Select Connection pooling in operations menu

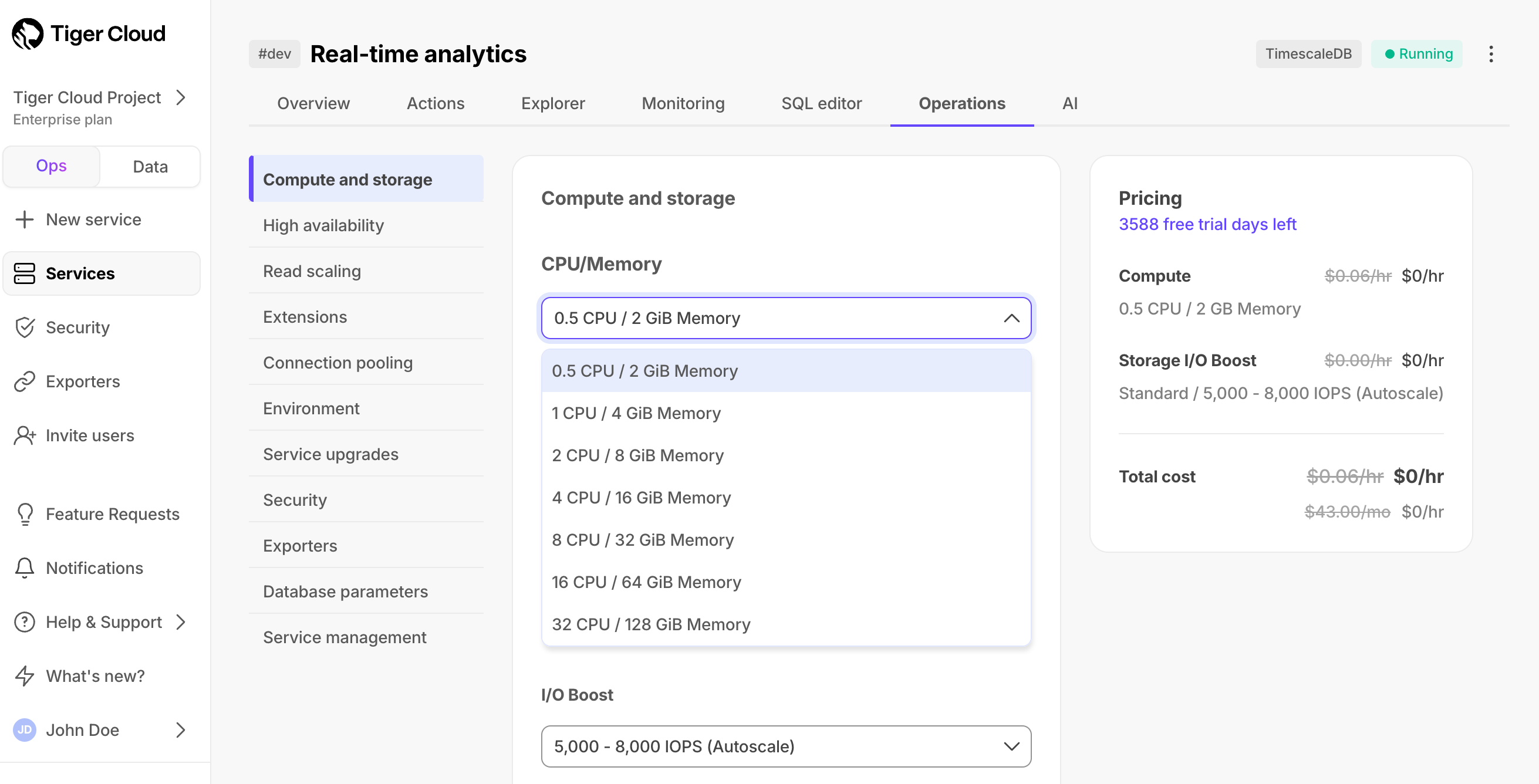pos(366,363)
